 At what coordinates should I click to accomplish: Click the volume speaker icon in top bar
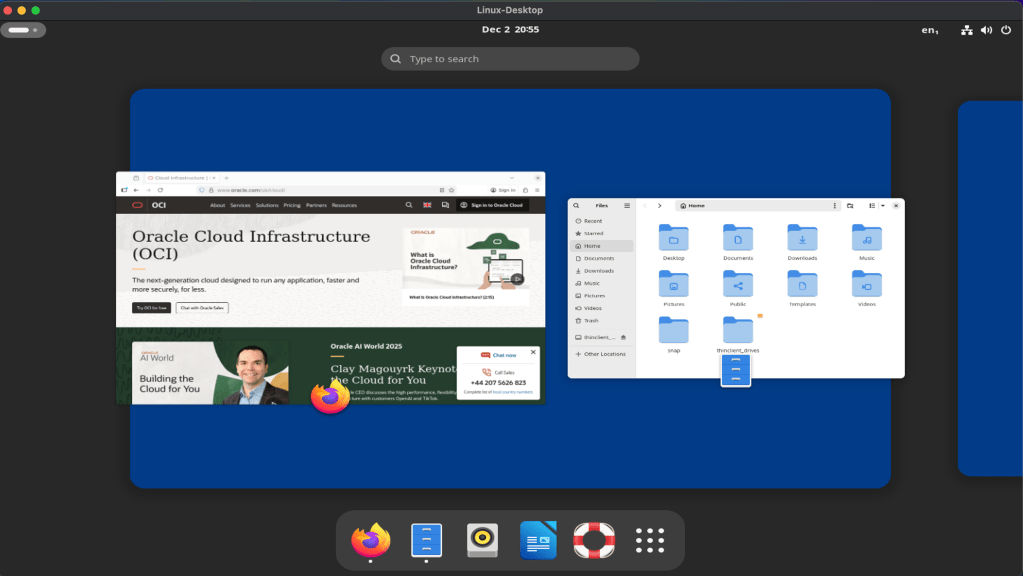(x=986, y=30)
